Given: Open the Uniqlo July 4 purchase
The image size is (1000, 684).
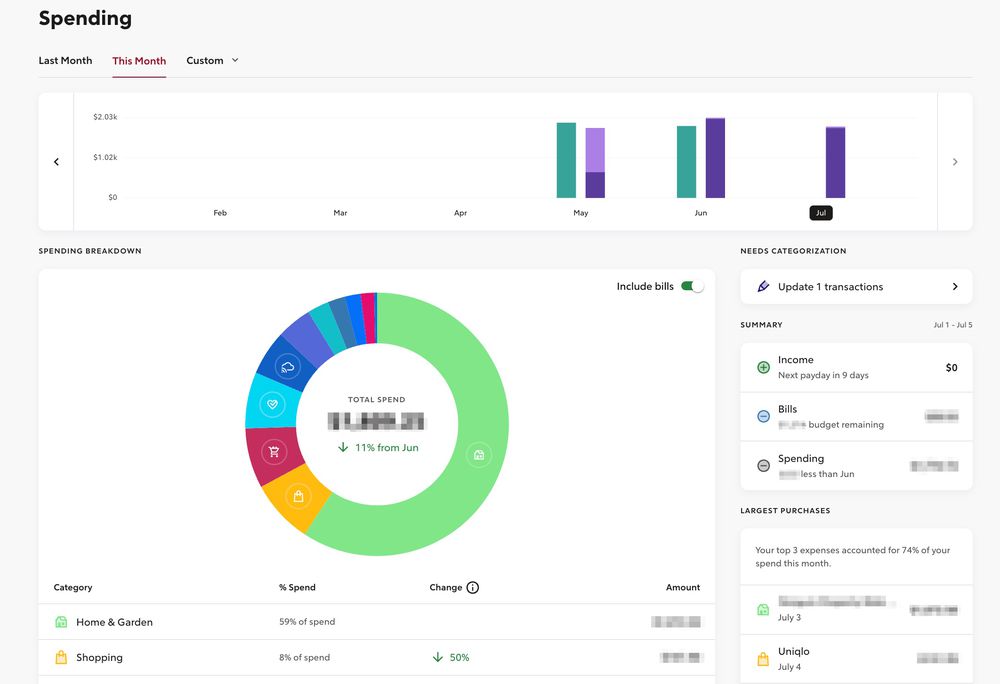Looking at the screenshot, I should (x=857, y=659).
